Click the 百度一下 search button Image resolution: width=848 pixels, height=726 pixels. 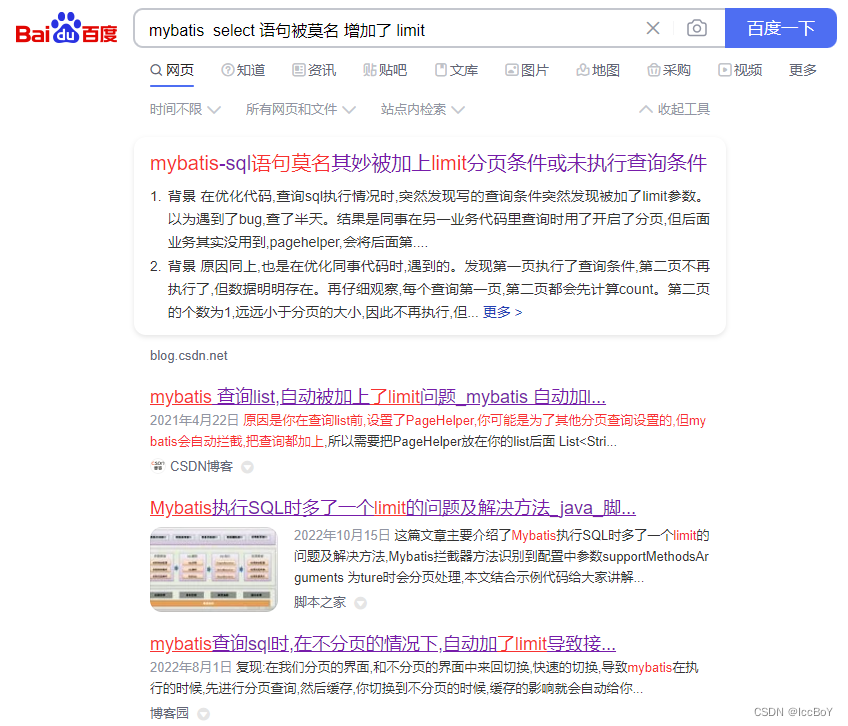pyautogui.click(x=780, y=28)
